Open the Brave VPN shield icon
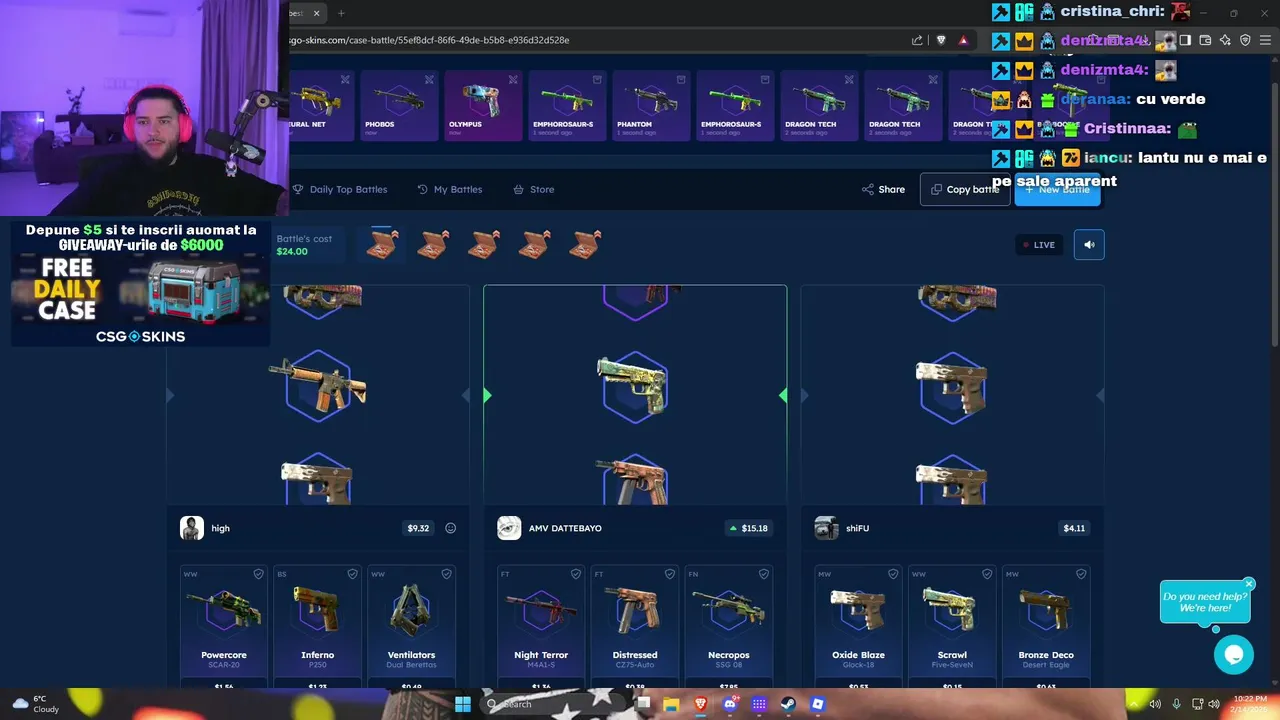Viewport: 1280px width, 720px height. tap(1245, 40)
